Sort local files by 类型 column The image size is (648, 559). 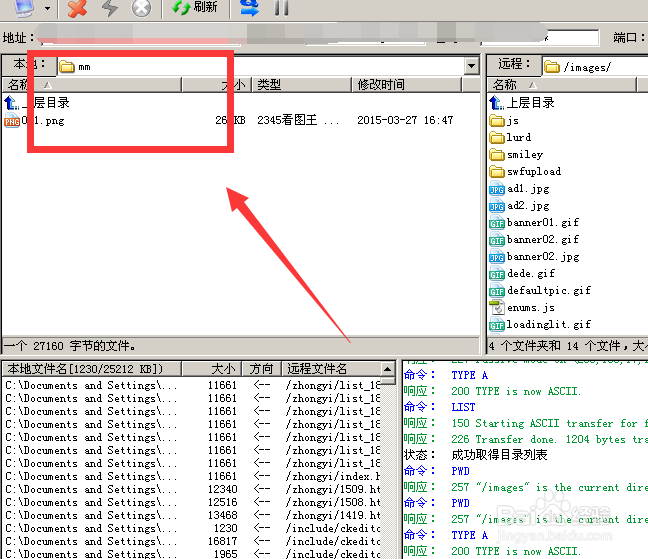coord(301,85)
